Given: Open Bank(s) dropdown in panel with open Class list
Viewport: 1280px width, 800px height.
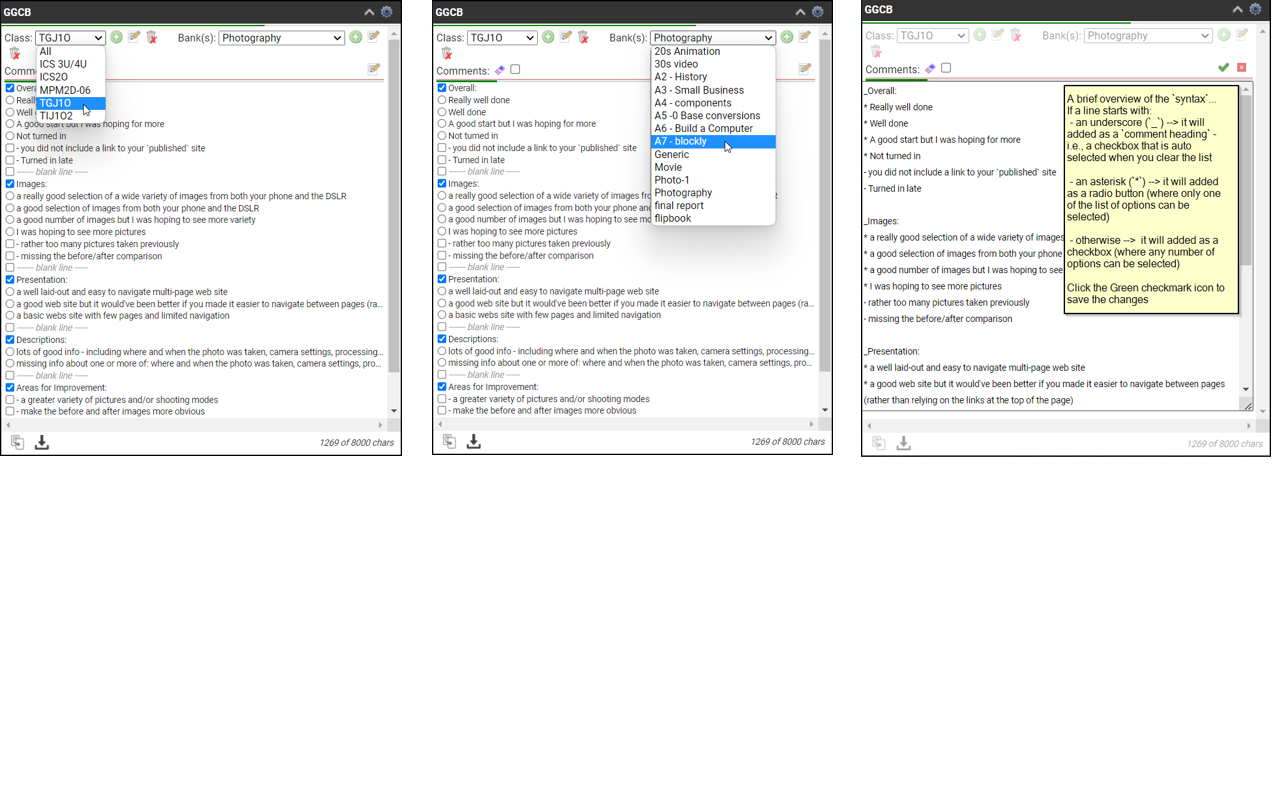Looking at the screenshot, I should tap(282, 38).
